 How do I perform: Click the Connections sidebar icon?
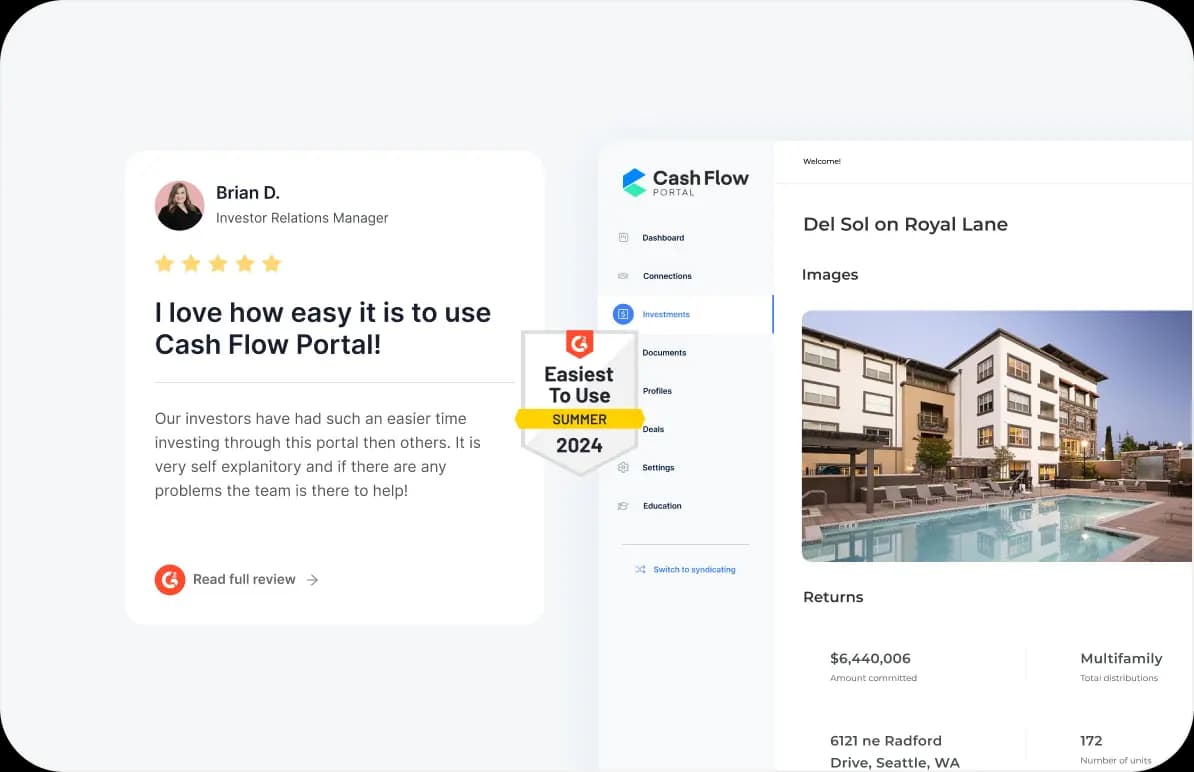click(623, 276)
